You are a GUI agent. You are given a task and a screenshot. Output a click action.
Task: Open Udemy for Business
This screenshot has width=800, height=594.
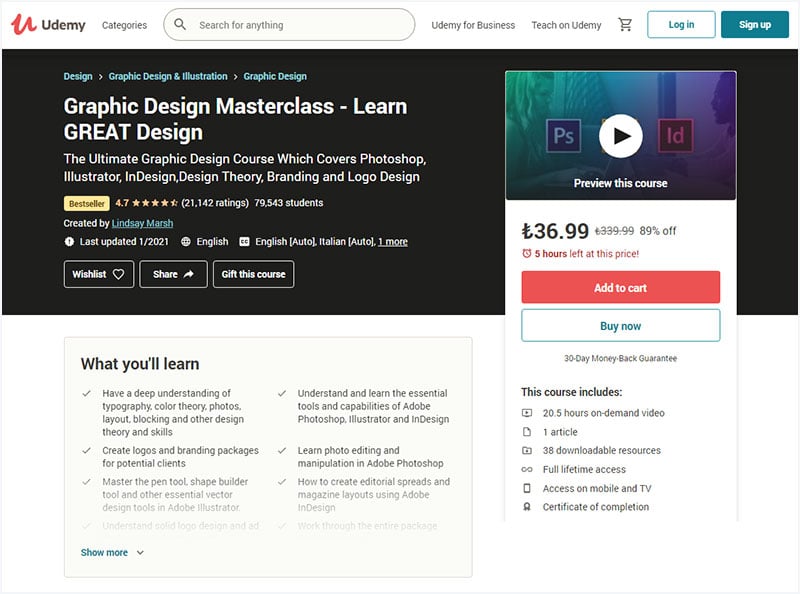click(473, 25)
